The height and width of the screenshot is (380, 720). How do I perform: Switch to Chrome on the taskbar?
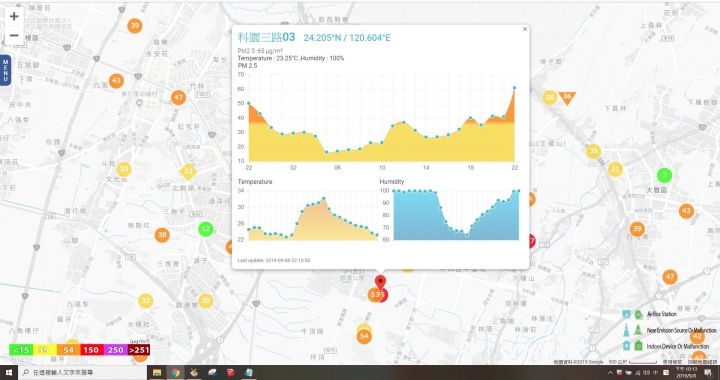coord(175,373)
